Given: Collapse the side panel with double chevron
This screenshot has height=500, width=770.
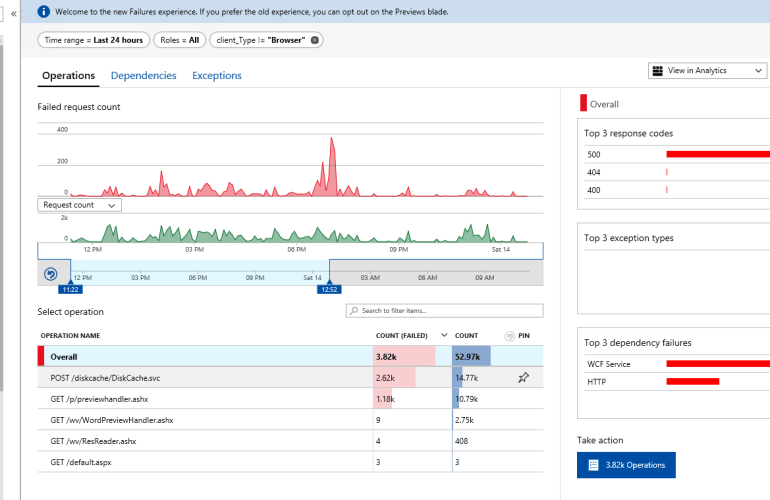Looking at the screenshot, I should [14, 13].
